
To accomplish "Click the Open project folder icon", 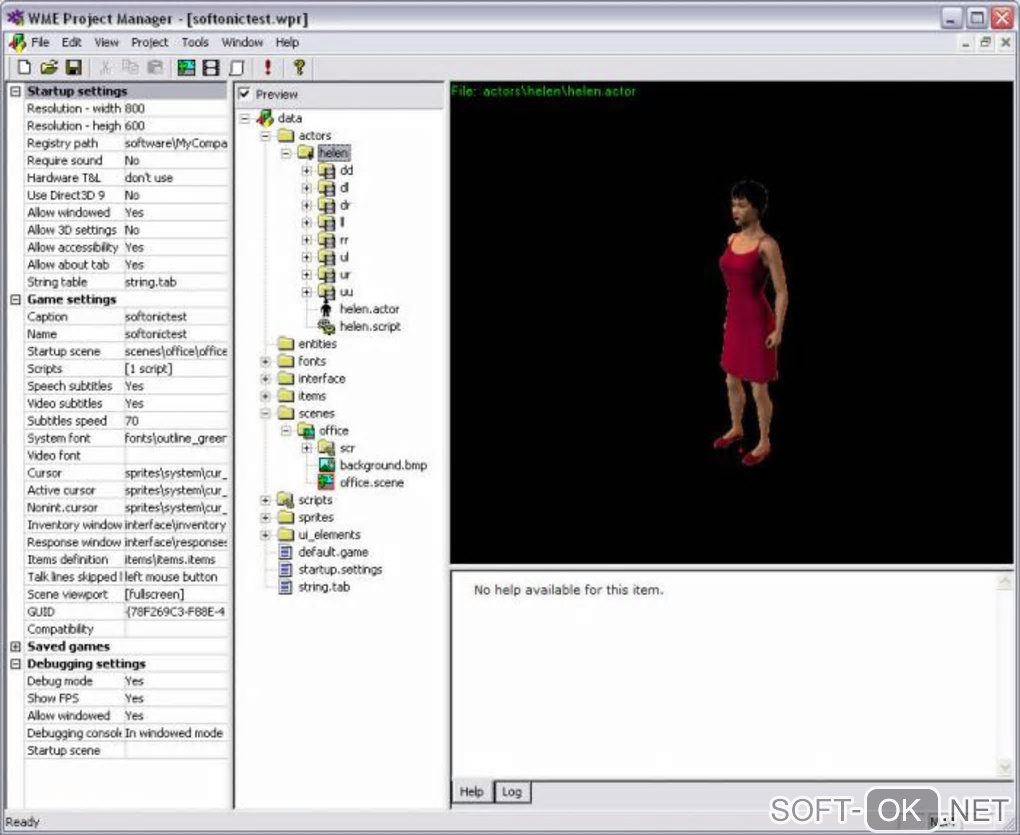I will [x=49, y=67].
